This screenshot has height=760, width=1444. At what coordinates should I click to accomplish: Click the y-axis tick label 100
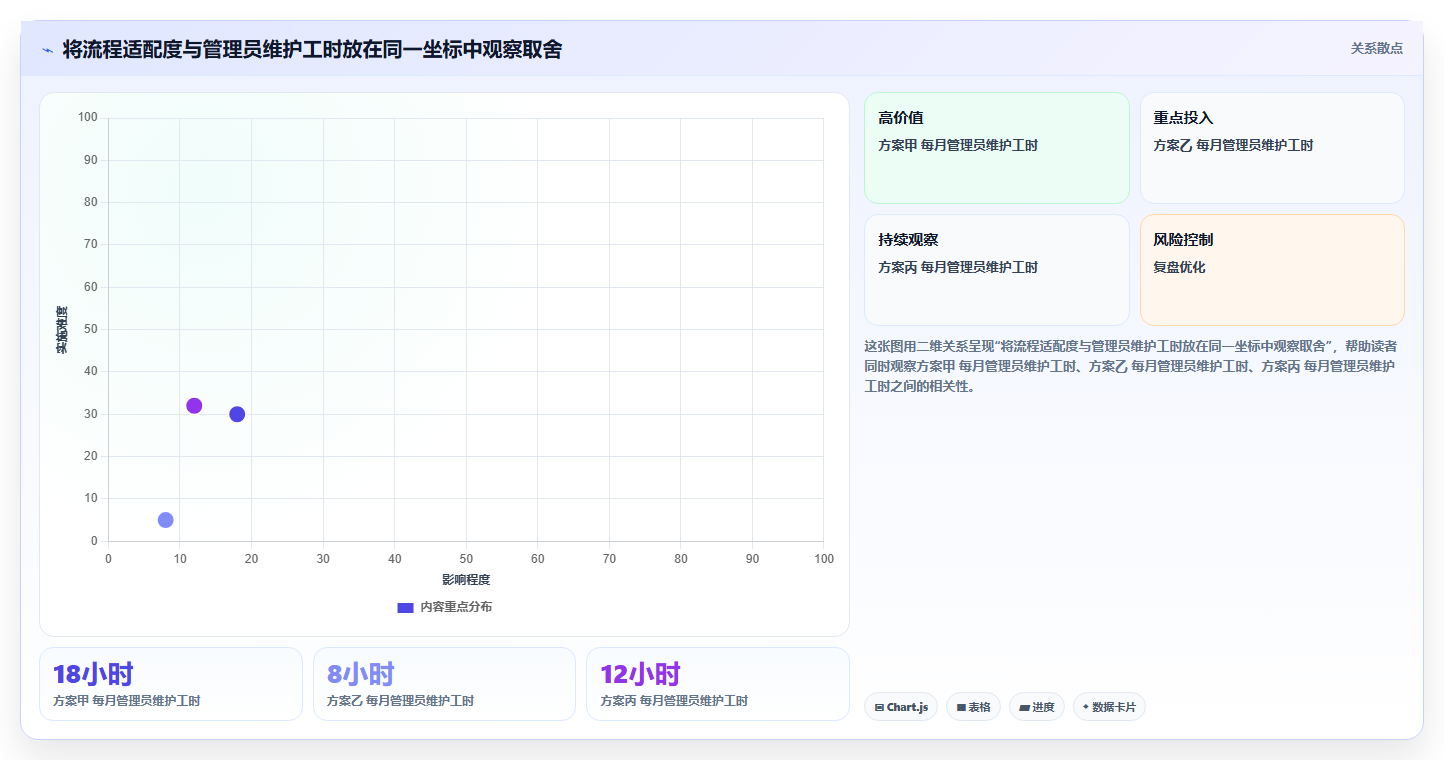pos(88,118)
